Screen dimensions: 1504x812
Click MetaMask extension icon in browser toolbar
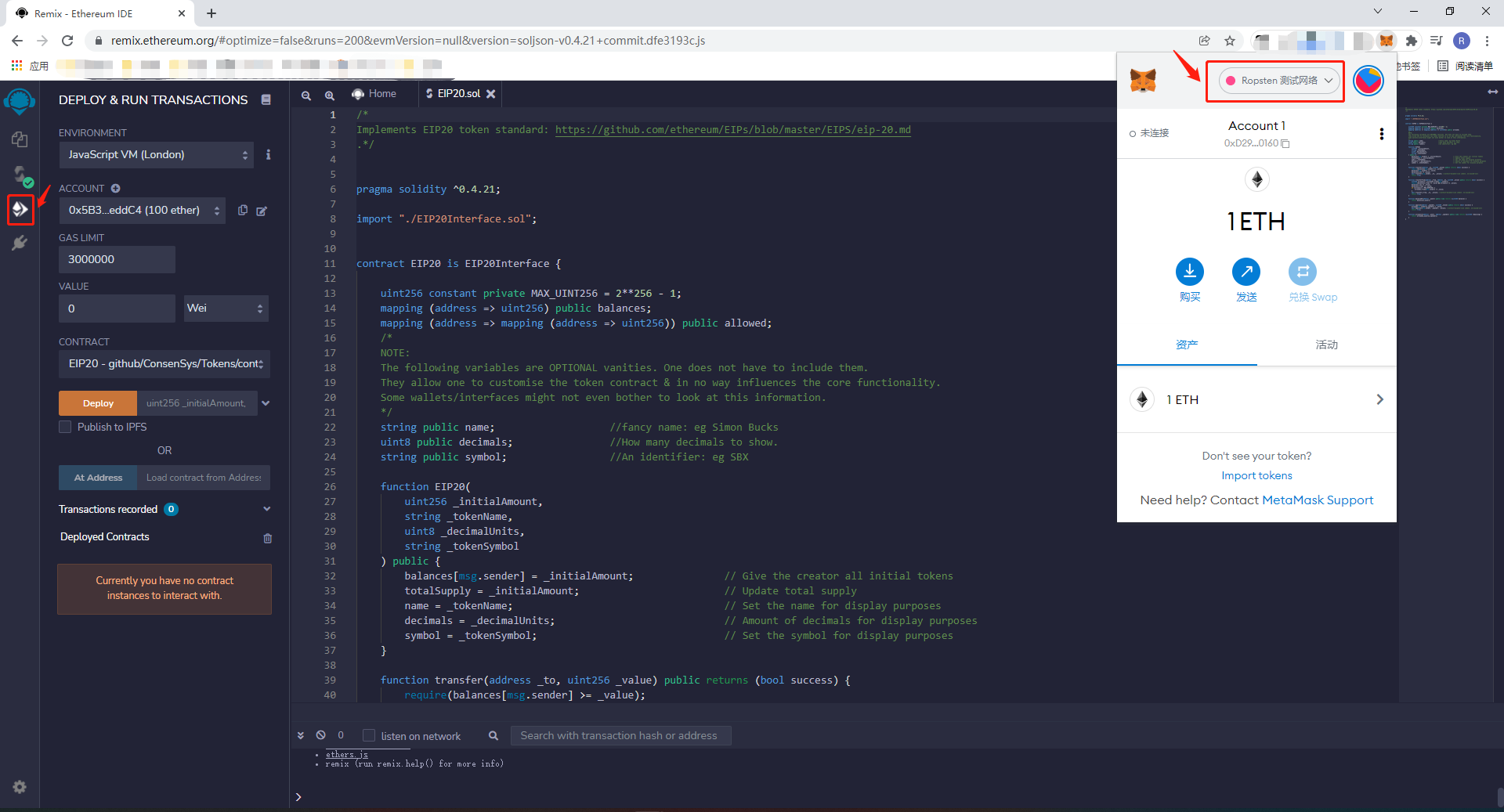click(1386, 41)
